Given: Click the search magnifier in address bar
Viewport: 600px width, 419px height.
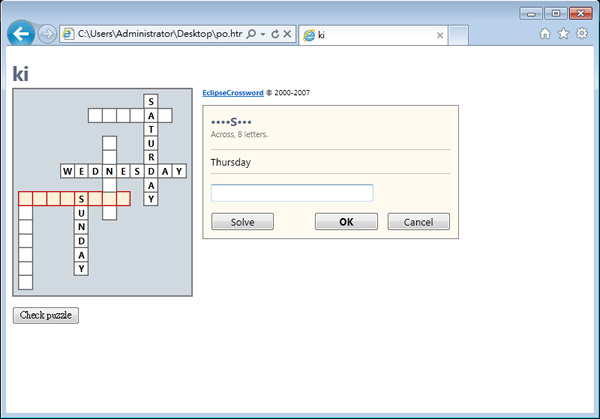Looking at the screenshot, I should [x=251, y=34].
